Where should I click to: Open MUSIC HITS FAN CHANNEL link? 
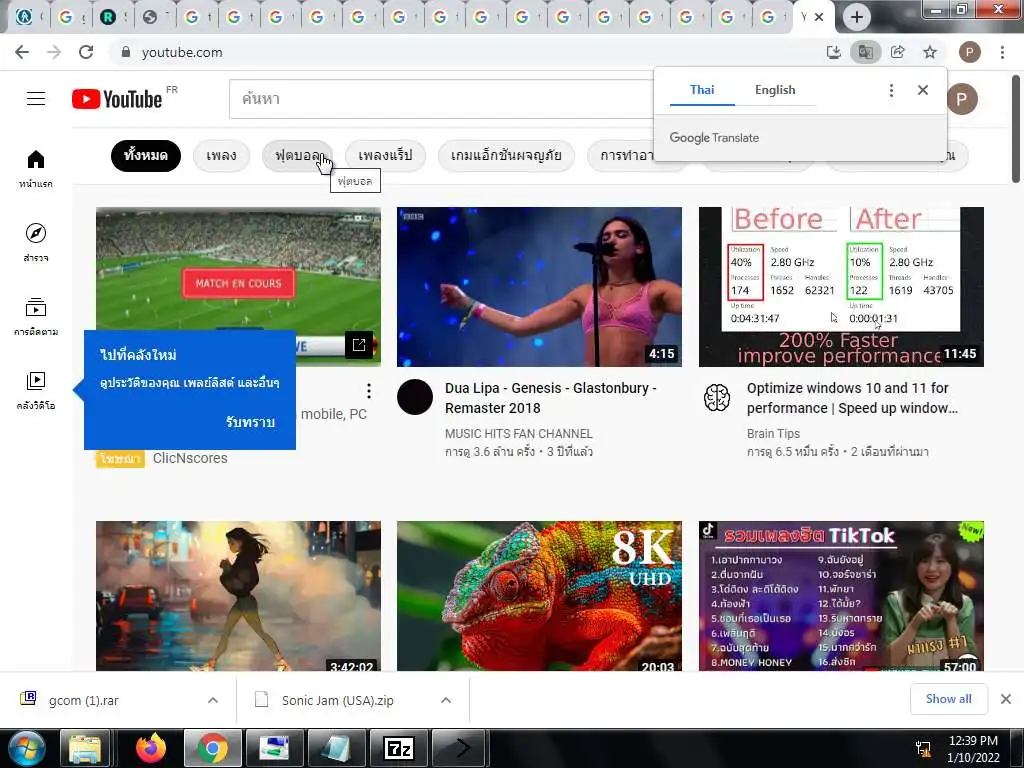(519, 434)
